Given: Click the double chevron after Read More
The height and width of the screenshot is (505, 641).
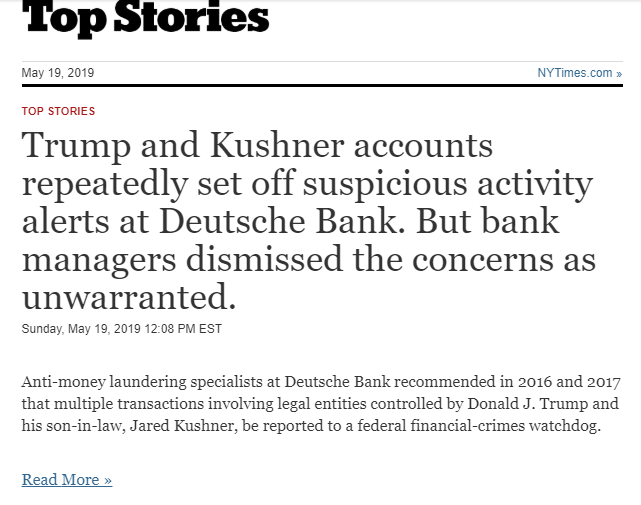Looking at the screenshot, I should (108, 480).
